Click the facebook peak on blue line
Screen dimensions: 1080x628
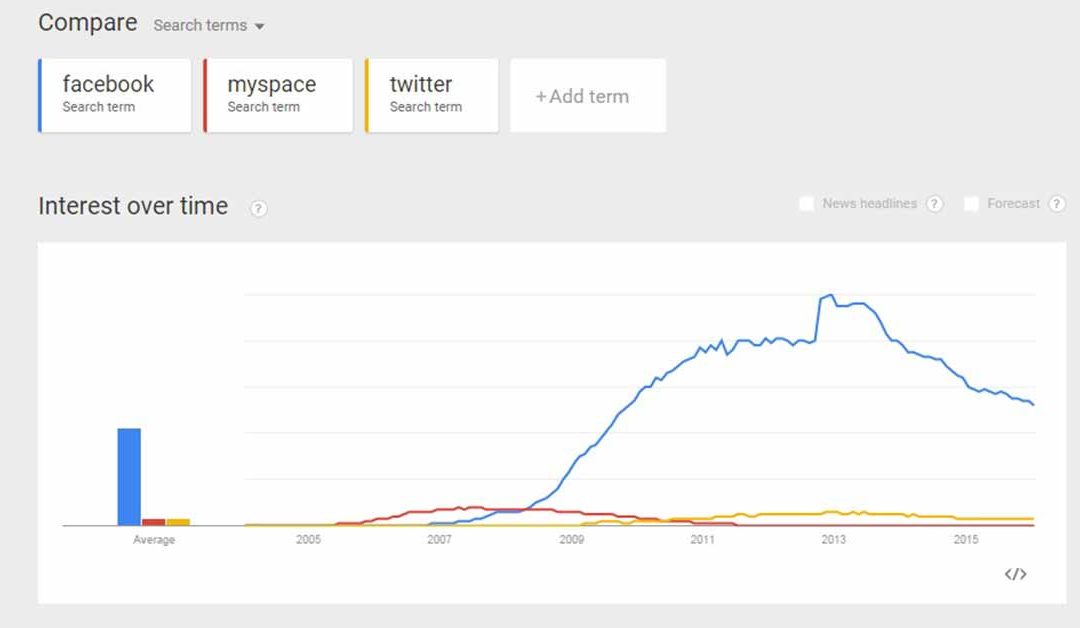coord(831,295)
